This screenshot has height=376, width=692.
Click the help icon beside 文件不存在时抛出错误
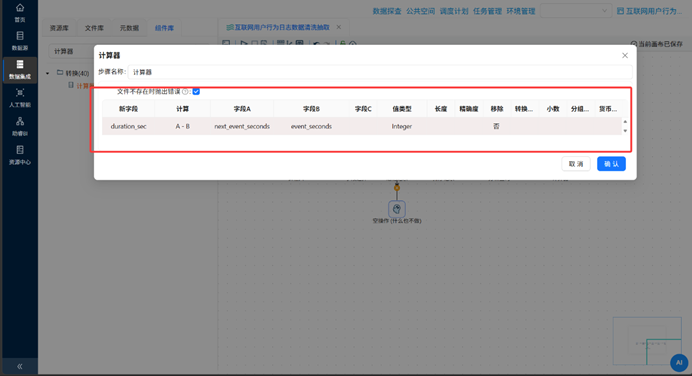point(185,92)
